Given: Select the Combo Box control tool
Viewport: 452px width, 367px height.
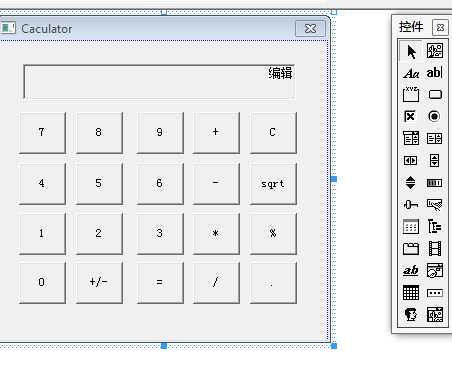Looking at the screenshot, I should pyautogui.click(x=411, y=138).
